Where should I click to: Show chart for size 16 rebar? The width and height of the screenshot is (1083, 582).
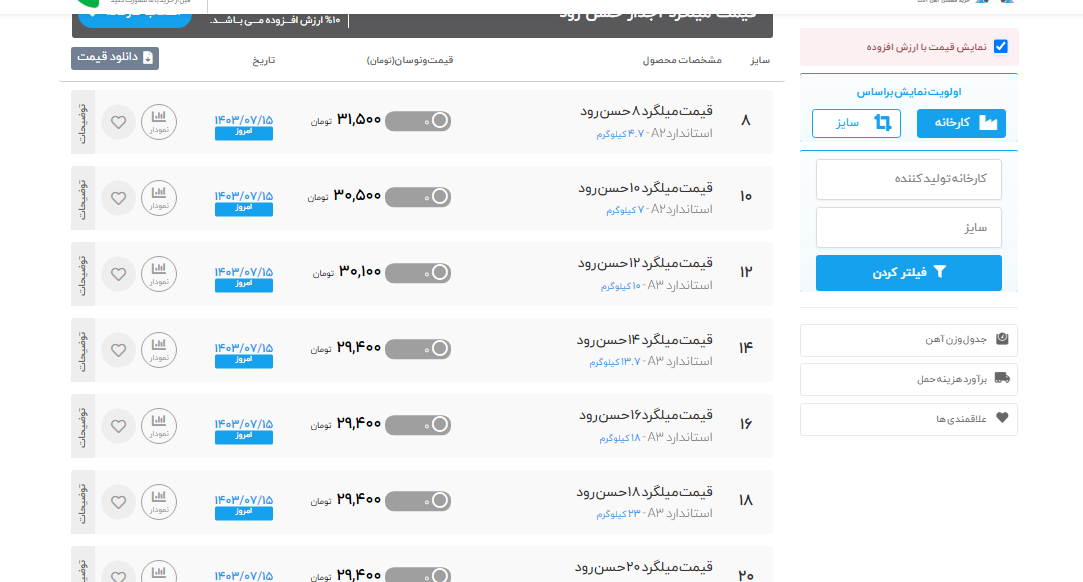(158, 426)
